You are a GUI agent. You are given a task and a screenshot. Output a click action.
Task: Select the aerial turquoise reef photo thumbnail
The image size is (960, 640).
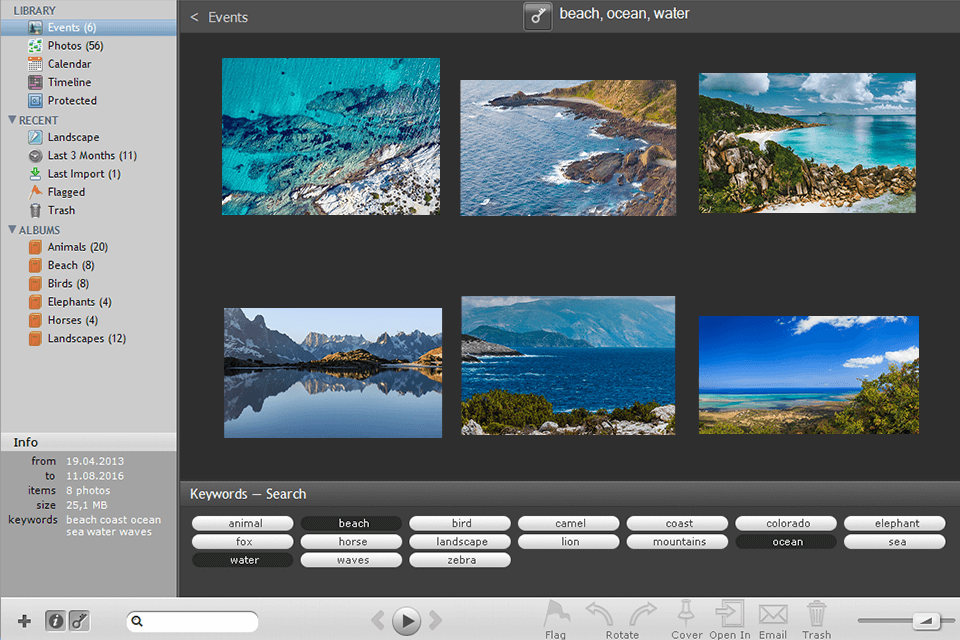point(331,137)
